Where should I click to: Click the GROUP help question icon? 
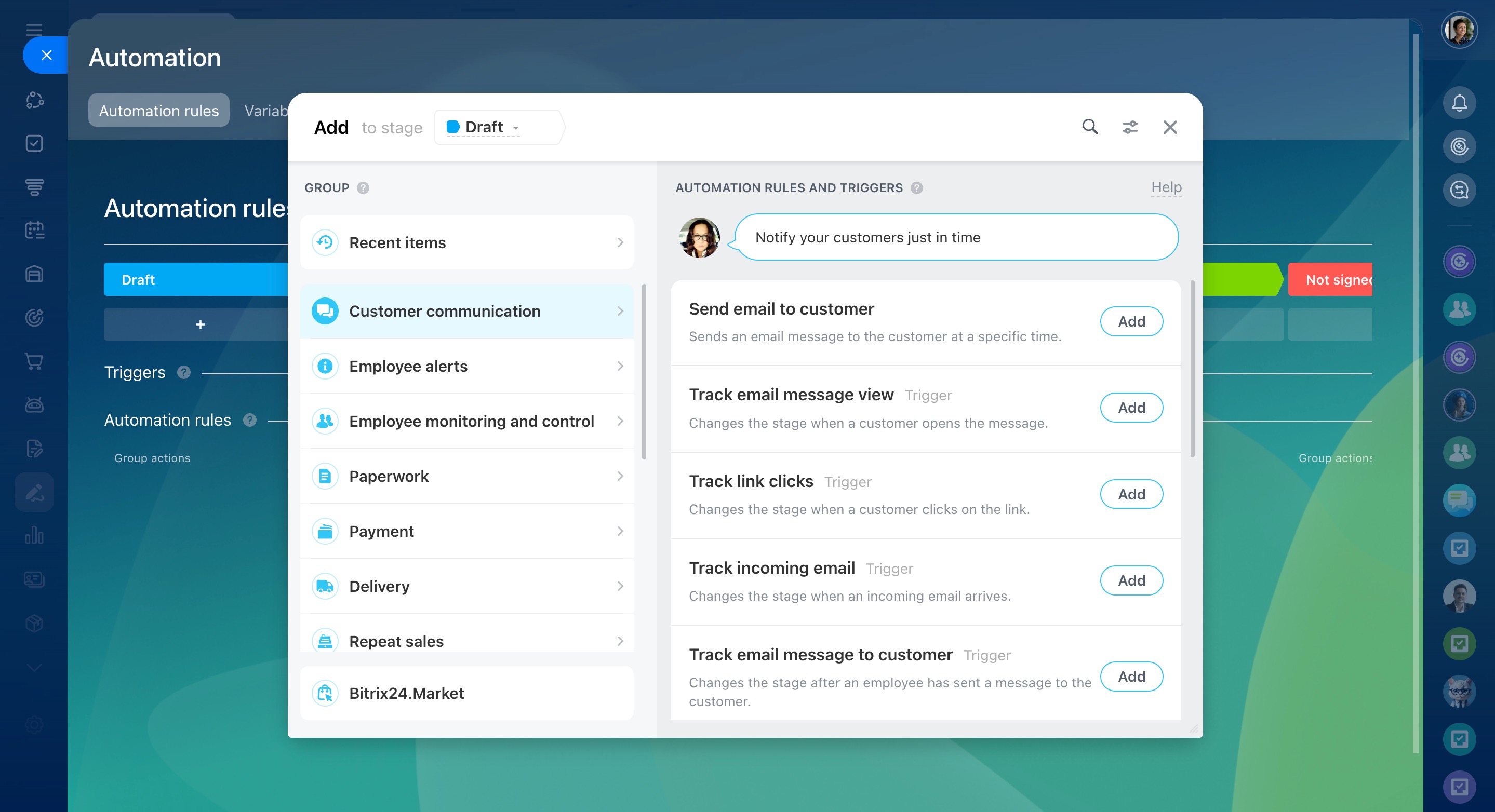363,188
